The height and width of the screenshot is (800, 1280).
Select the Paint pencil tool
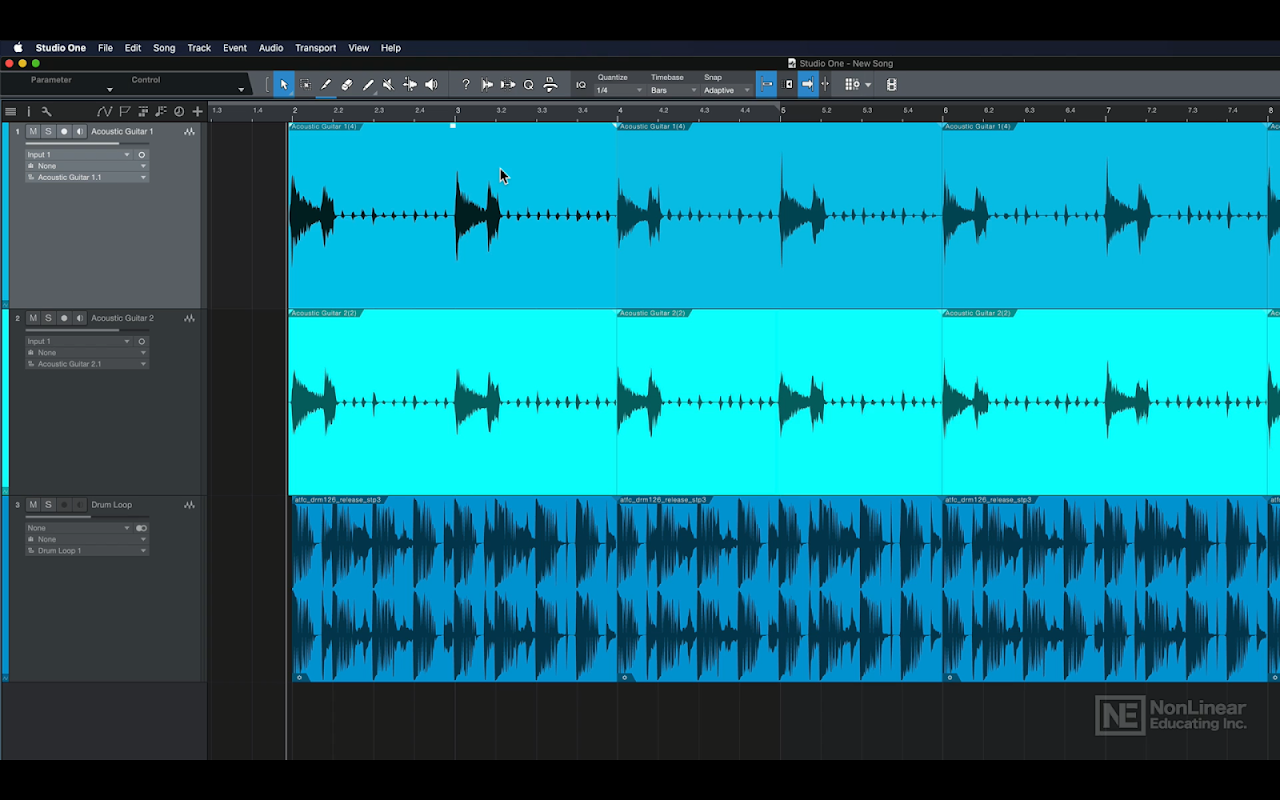point(368,85)
